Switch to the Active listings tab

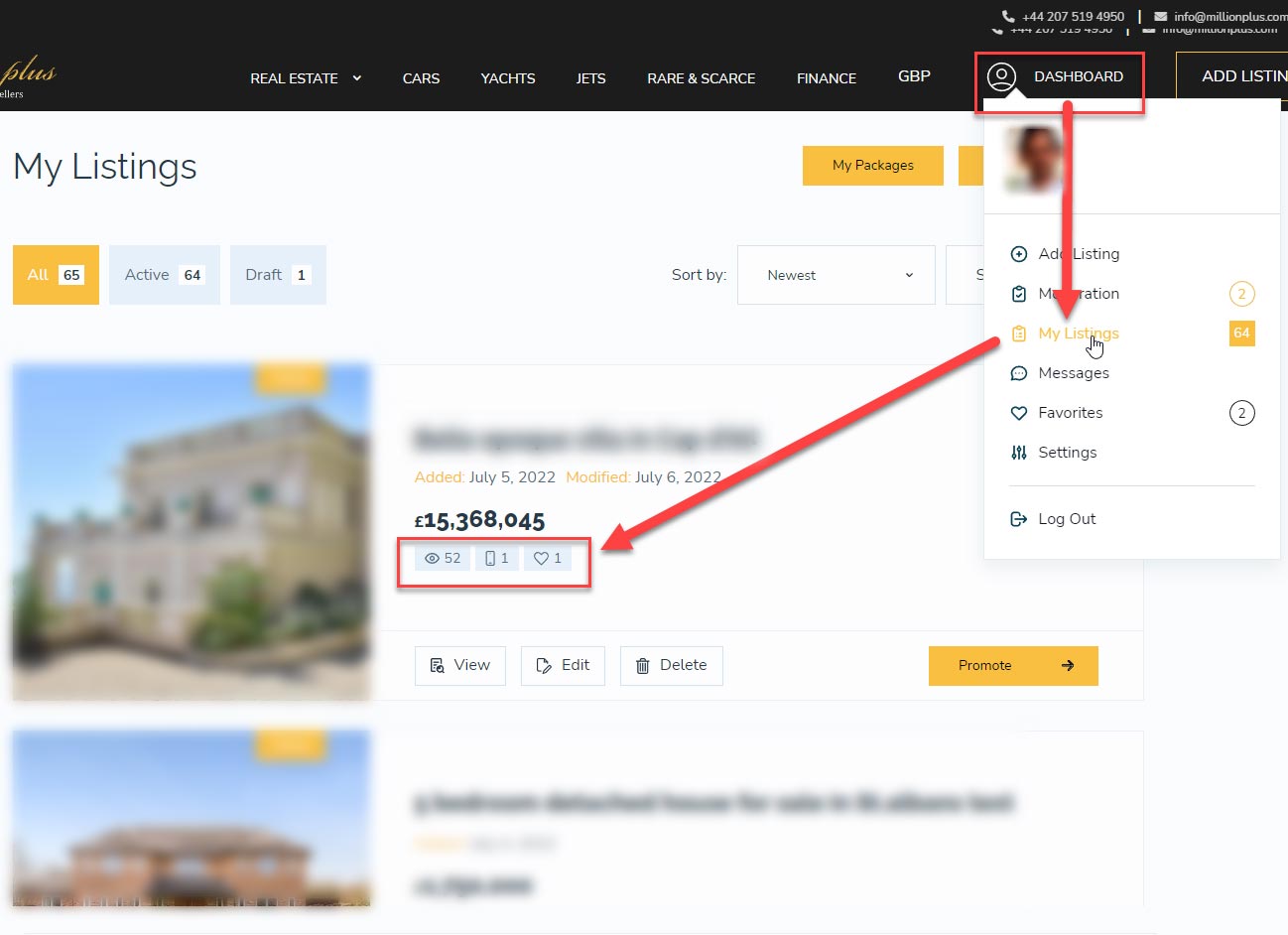click(x=164, y=275)
